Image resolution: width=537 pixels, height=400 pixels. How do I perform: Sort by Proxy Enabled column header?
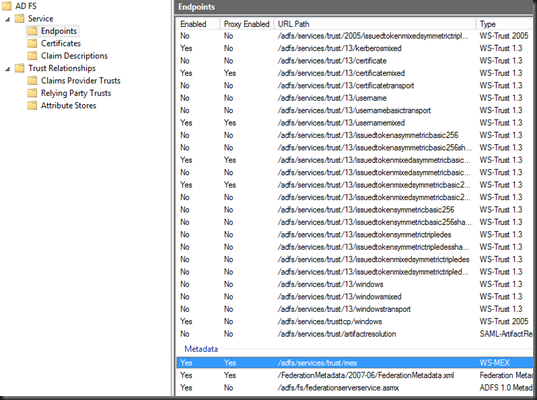[247, 24]
